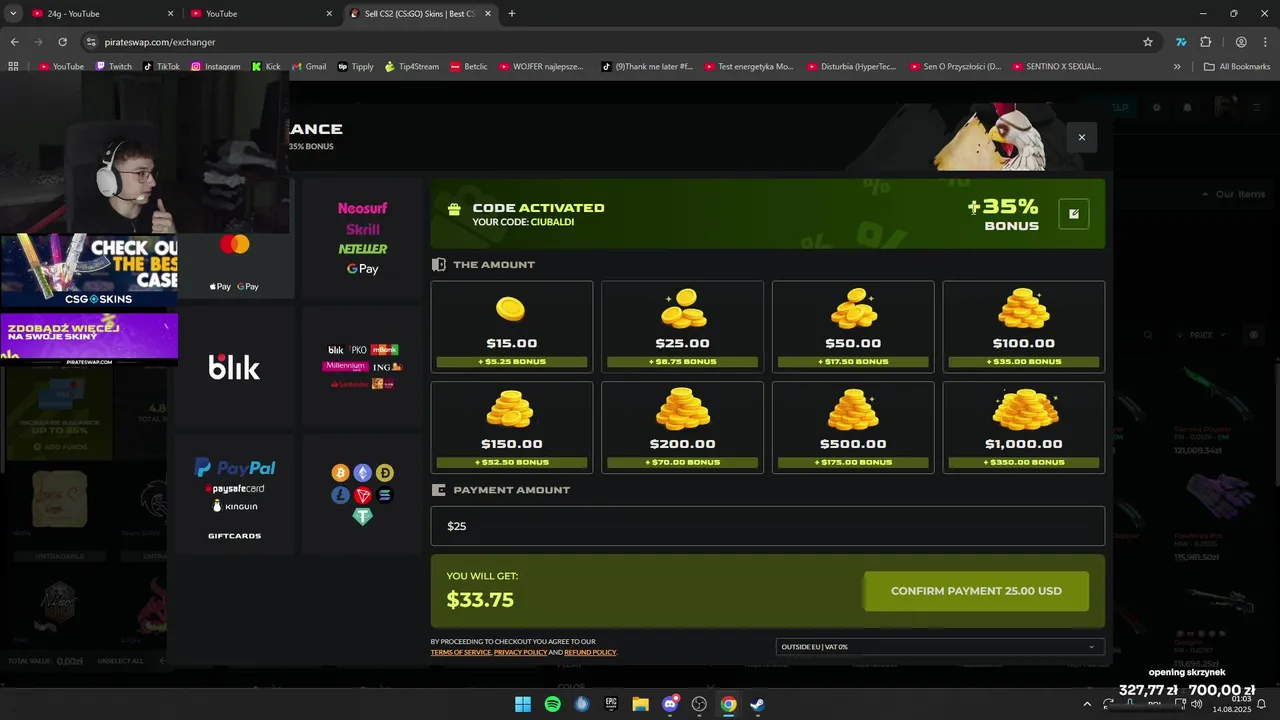Open the tab search dropdown

click(12, 14)
